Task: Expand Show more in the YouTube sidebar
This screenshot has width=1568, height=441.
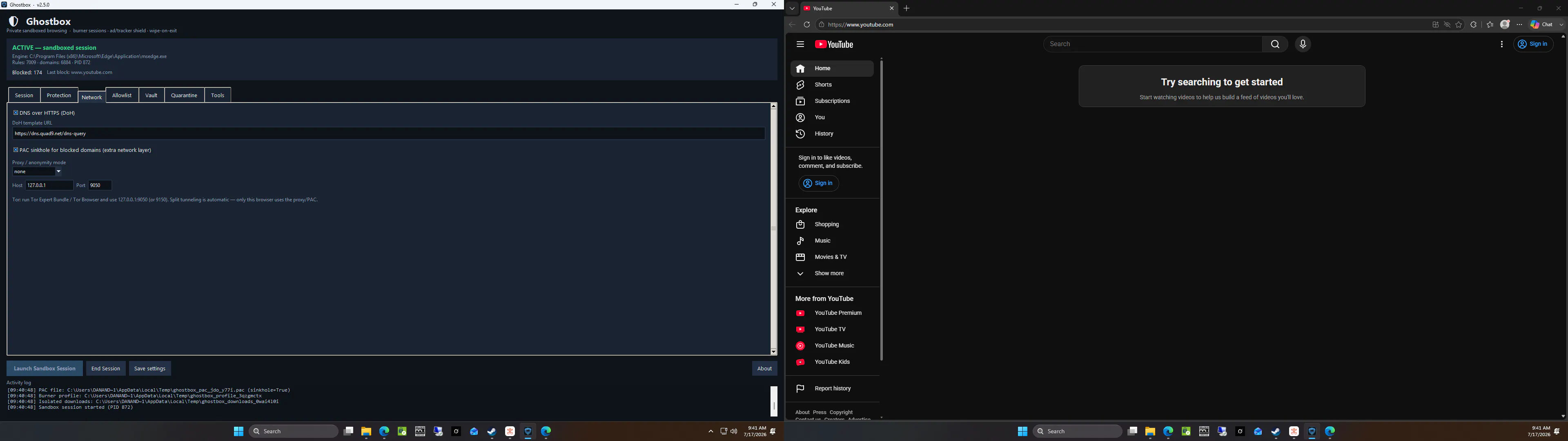Action: [x=831, y=274]
